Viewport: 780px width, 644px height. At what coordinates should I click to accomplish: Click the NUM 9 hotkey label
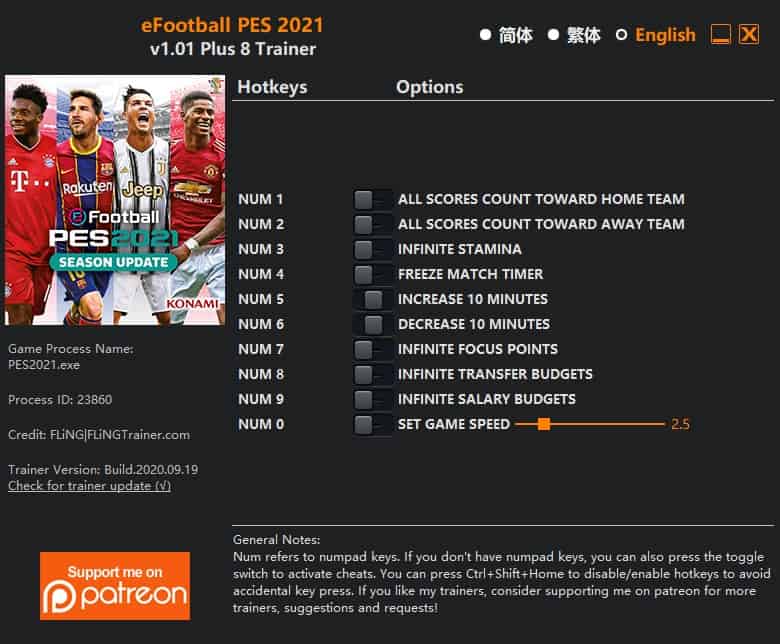(x=261, y=399)
